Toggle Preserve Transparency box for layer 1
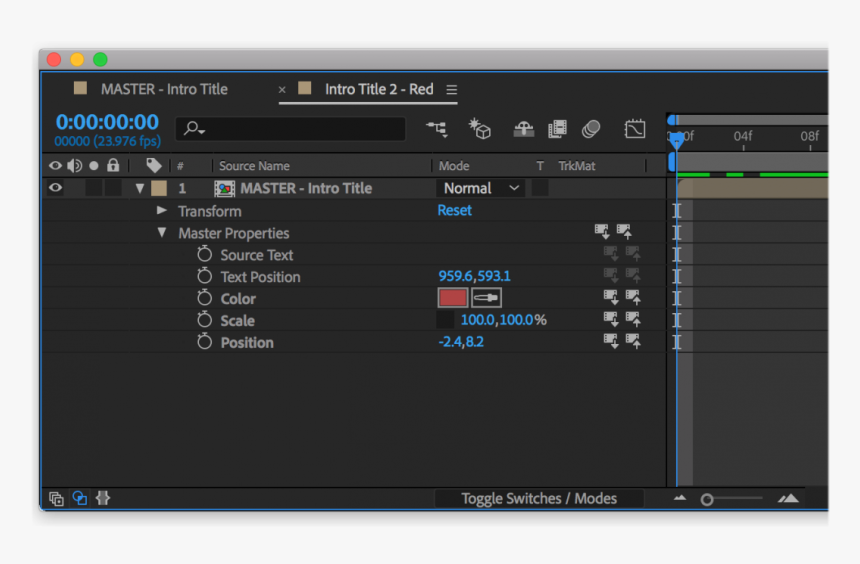This screenshot has height=564, width=860. 540,188
